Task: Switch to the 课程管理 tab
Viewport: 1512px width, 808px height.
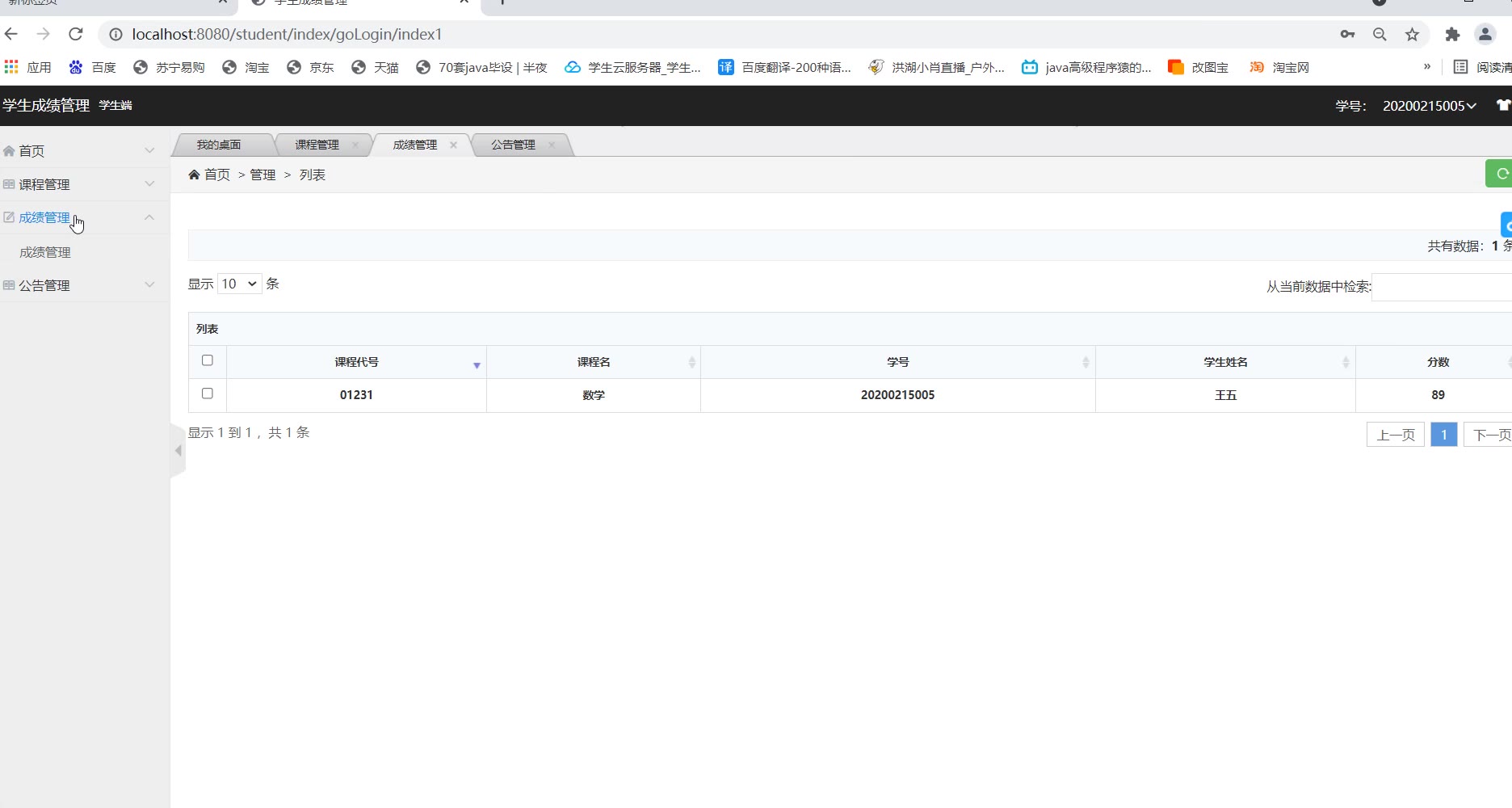Action: click(317, 145)
